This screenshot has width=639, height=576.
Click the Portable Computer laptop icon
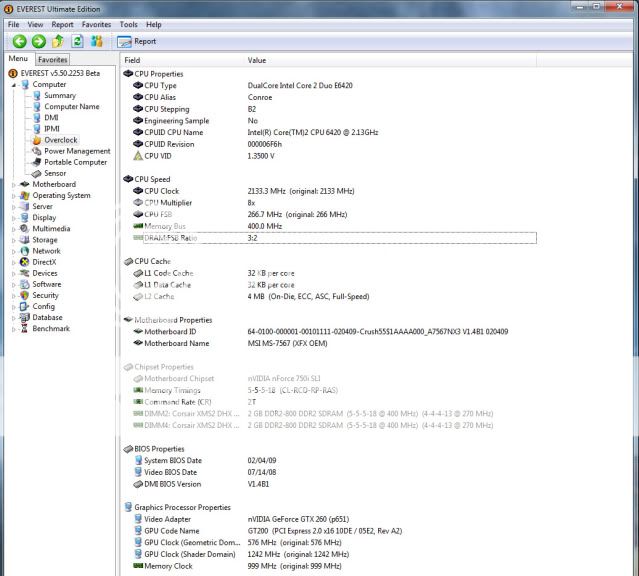click(x=37, y=162)
